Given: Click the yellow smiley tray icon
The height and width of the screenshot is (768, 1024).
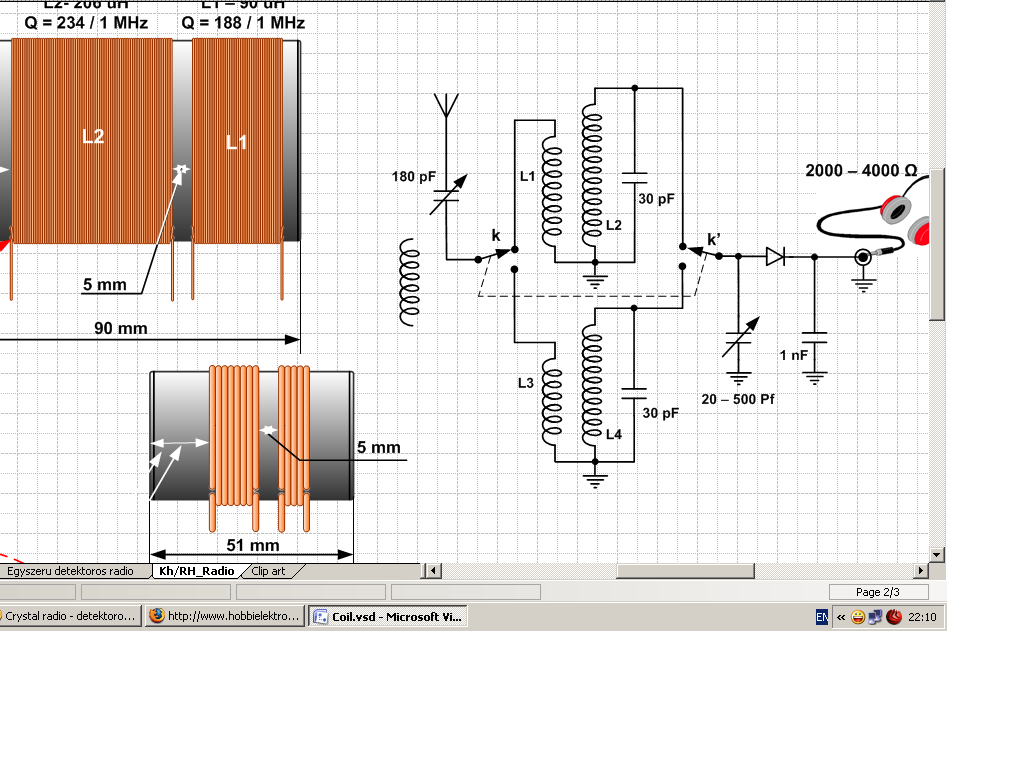Looking at the screenshot, I should 858,617.
